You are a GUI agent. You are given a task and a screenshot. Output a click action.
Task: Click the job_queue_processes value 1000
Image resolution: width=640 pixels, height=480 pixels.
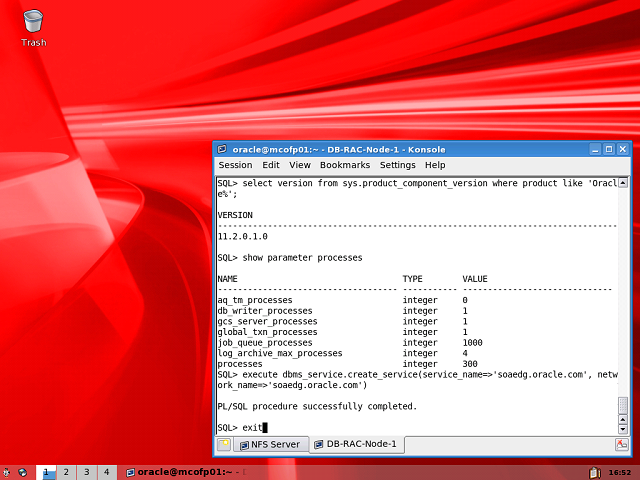472,342
